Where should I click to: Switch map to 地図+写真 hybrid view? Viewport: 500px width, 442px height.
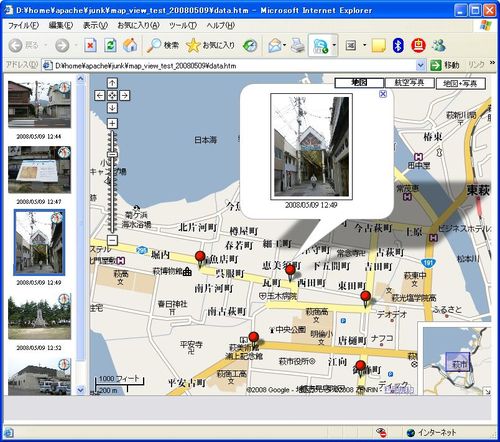coord(460,83)
